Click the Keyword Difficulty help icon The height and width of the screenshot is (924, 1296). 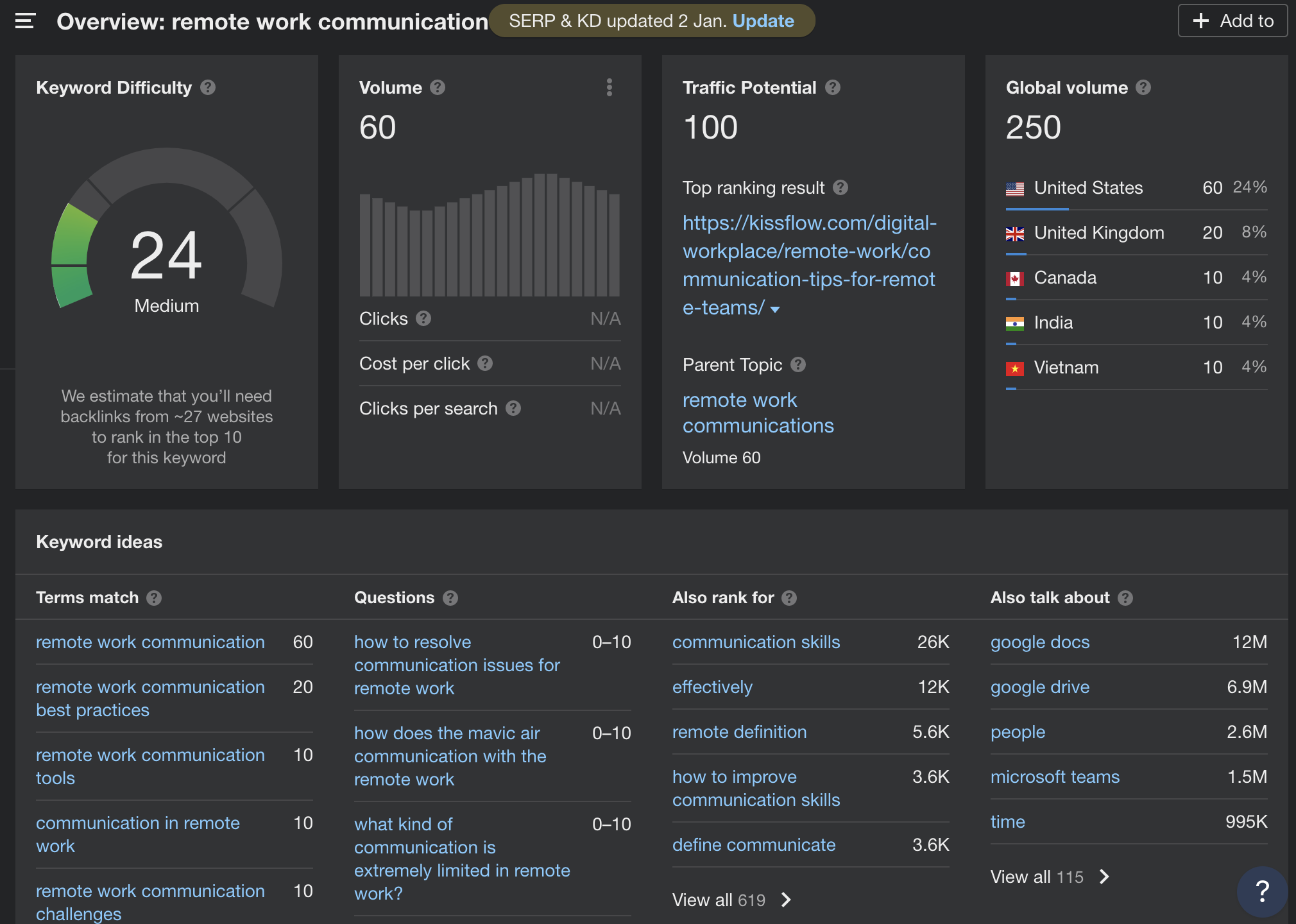coord(208,87)
